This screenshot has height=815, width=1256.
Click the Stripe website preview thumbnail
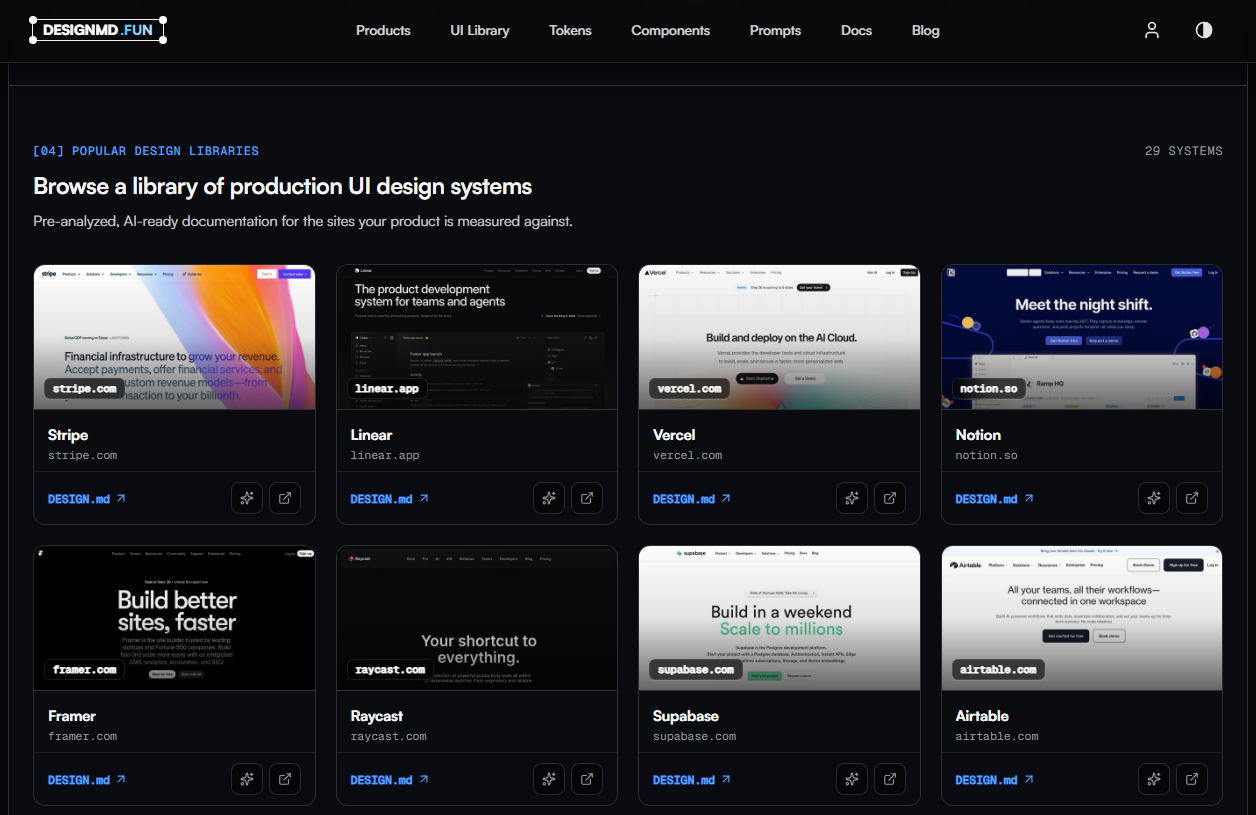pyautogui.click(x=175, y=337)
